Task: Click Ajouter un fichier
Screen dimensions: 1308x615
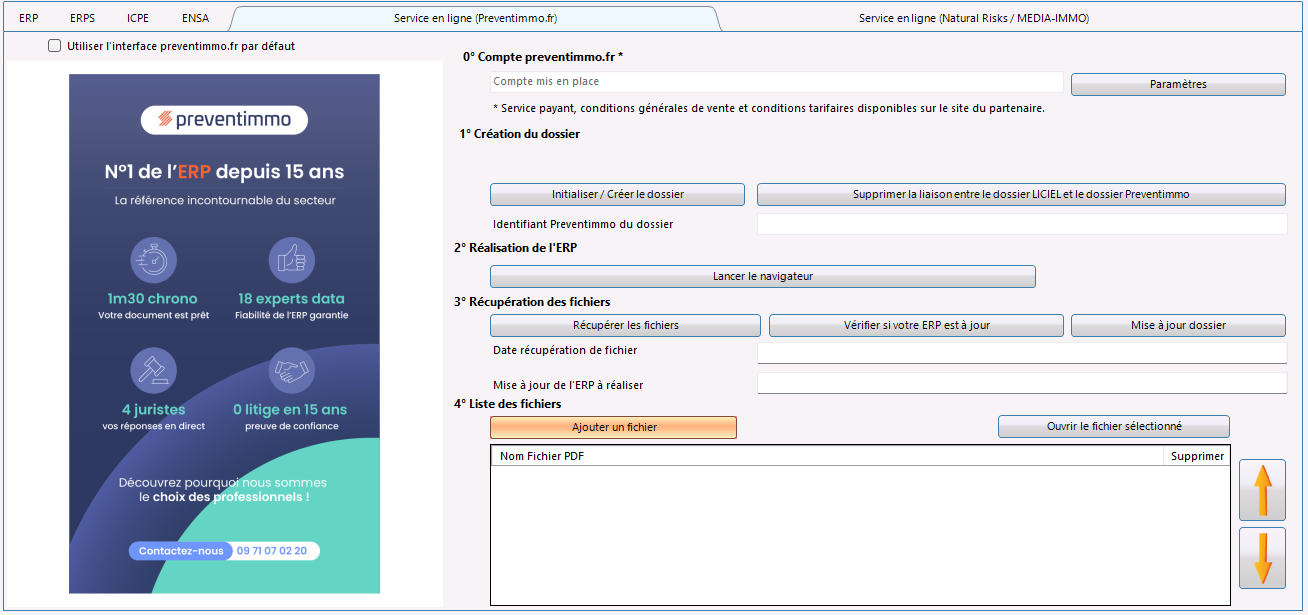Action: (x=613, y=427)
